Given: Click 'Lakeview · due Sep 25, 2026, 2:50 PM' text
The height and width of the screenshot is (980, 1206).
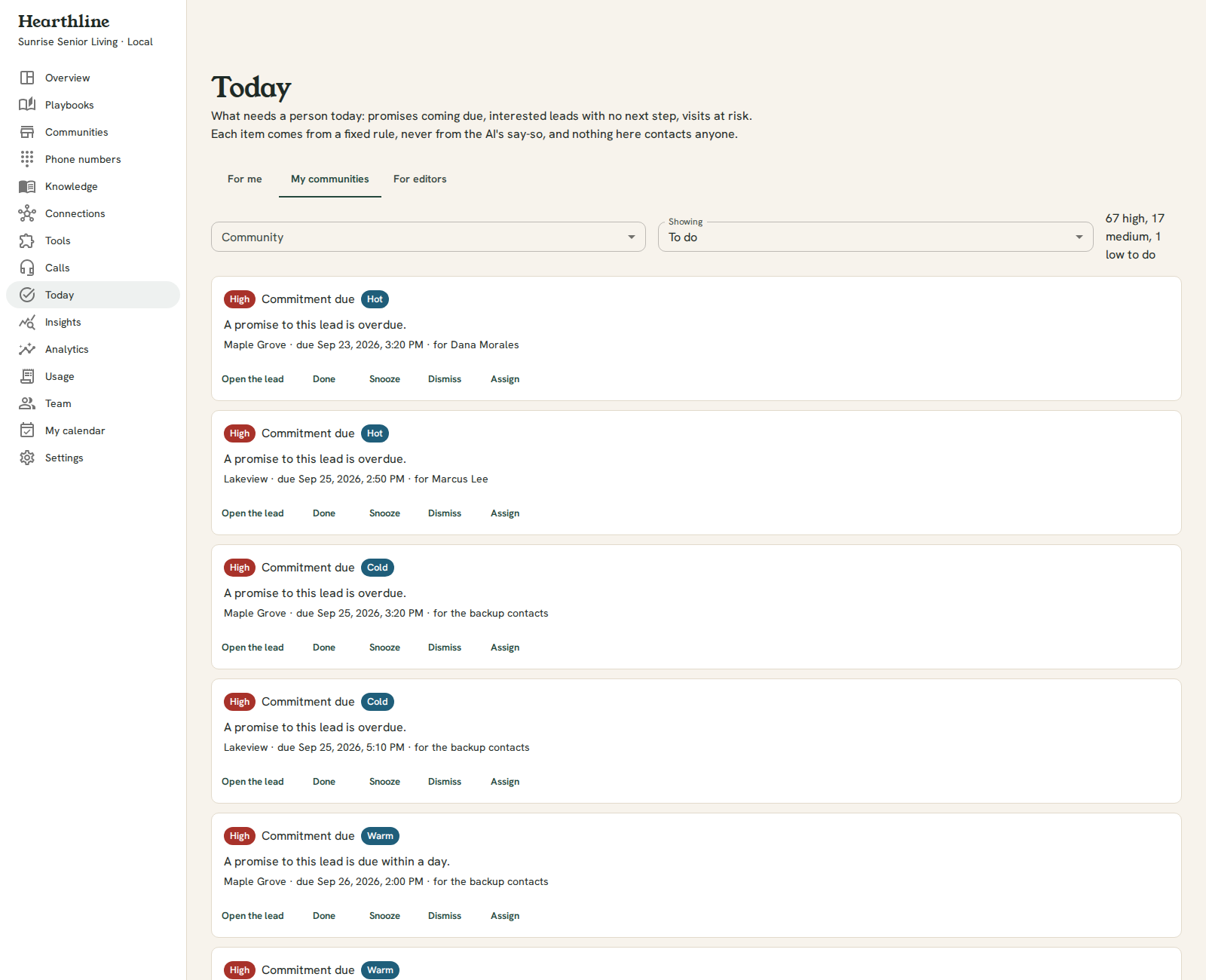Looking at the screenshot, I should pos(314,479).
